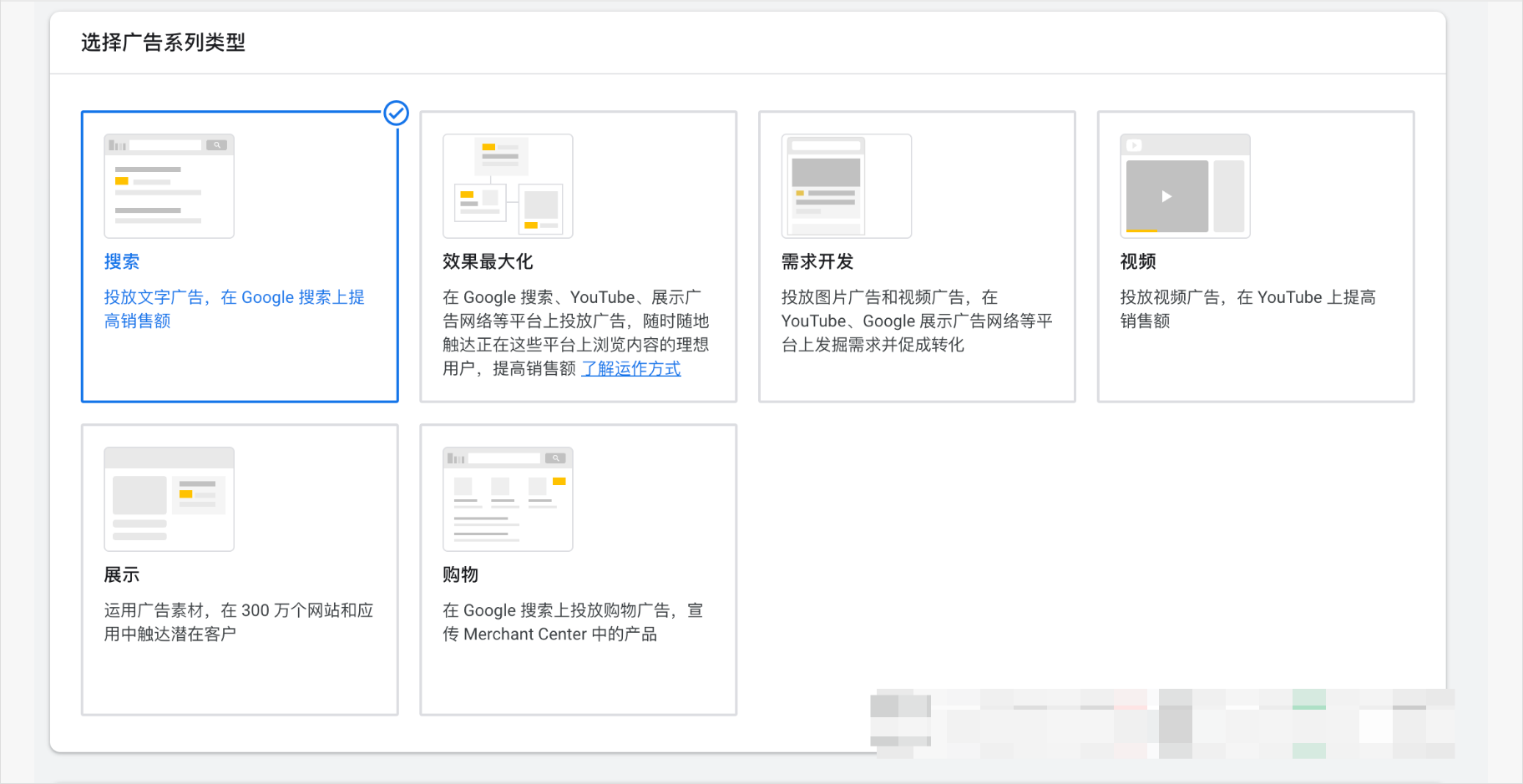Choose the 效果最大化 card title

point(488,261)
